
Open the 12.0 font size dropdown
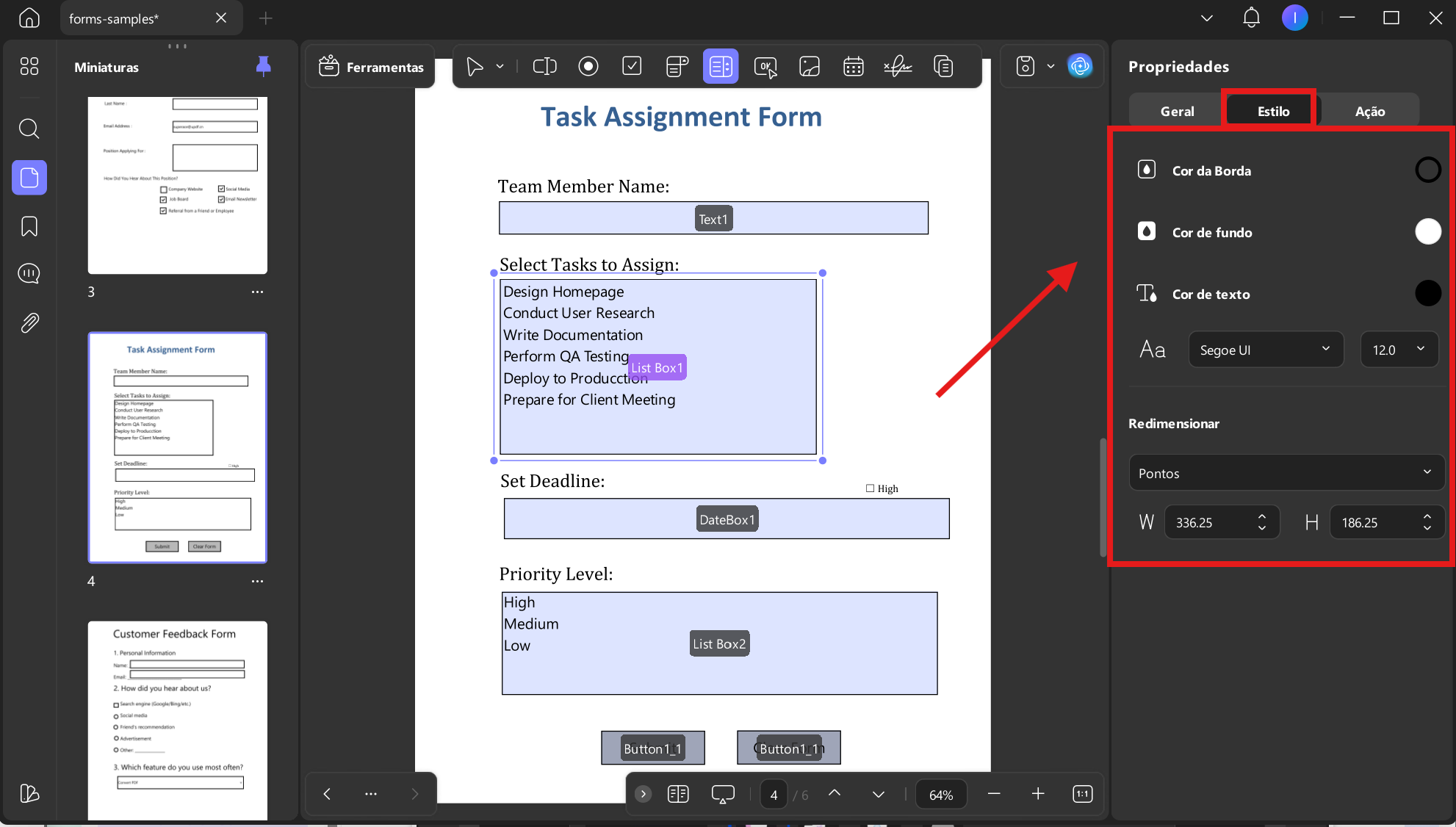tap(1399, 350)
